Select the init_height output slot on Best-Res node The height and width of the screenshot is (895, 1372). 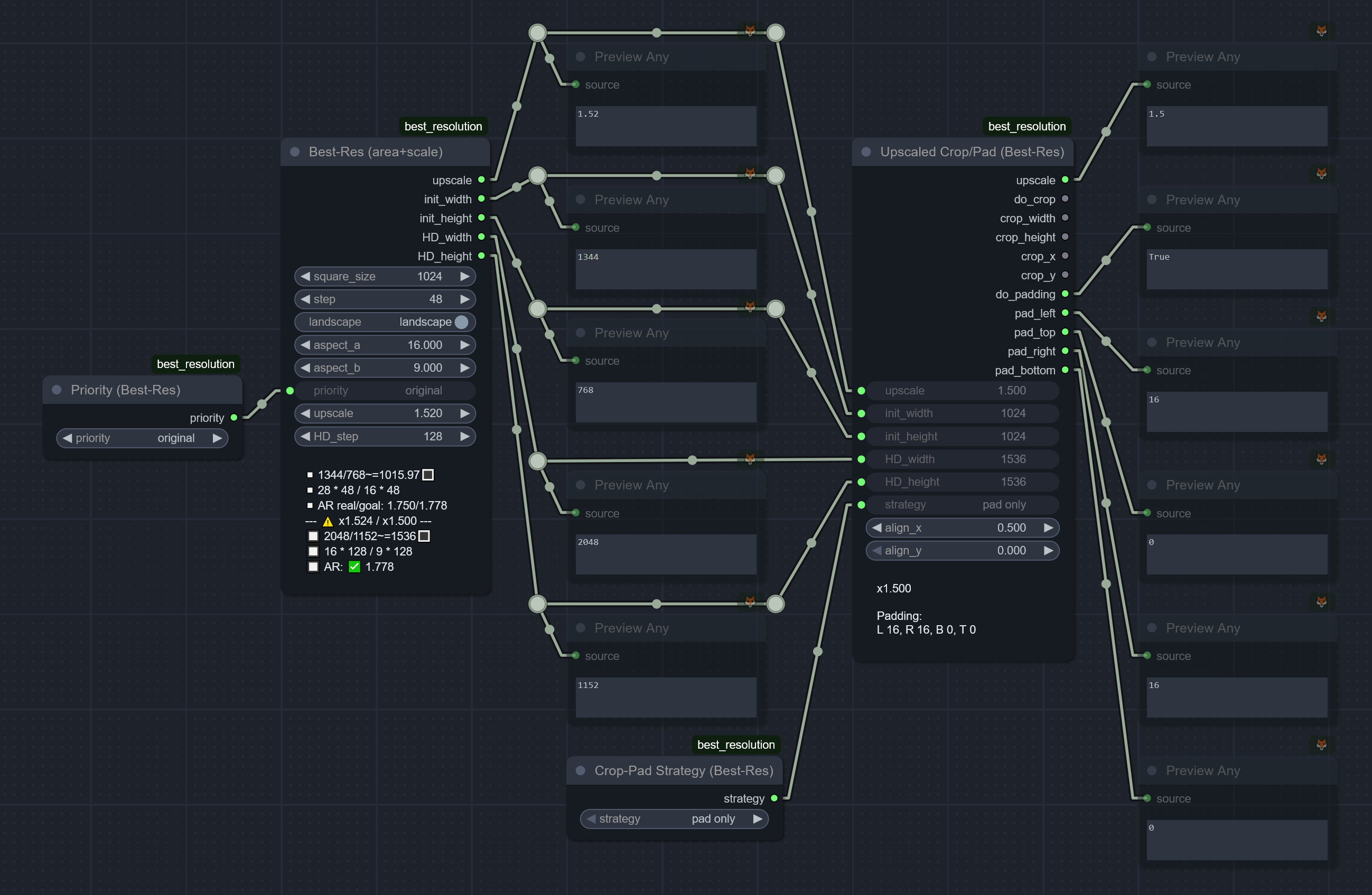coord(481,218)
